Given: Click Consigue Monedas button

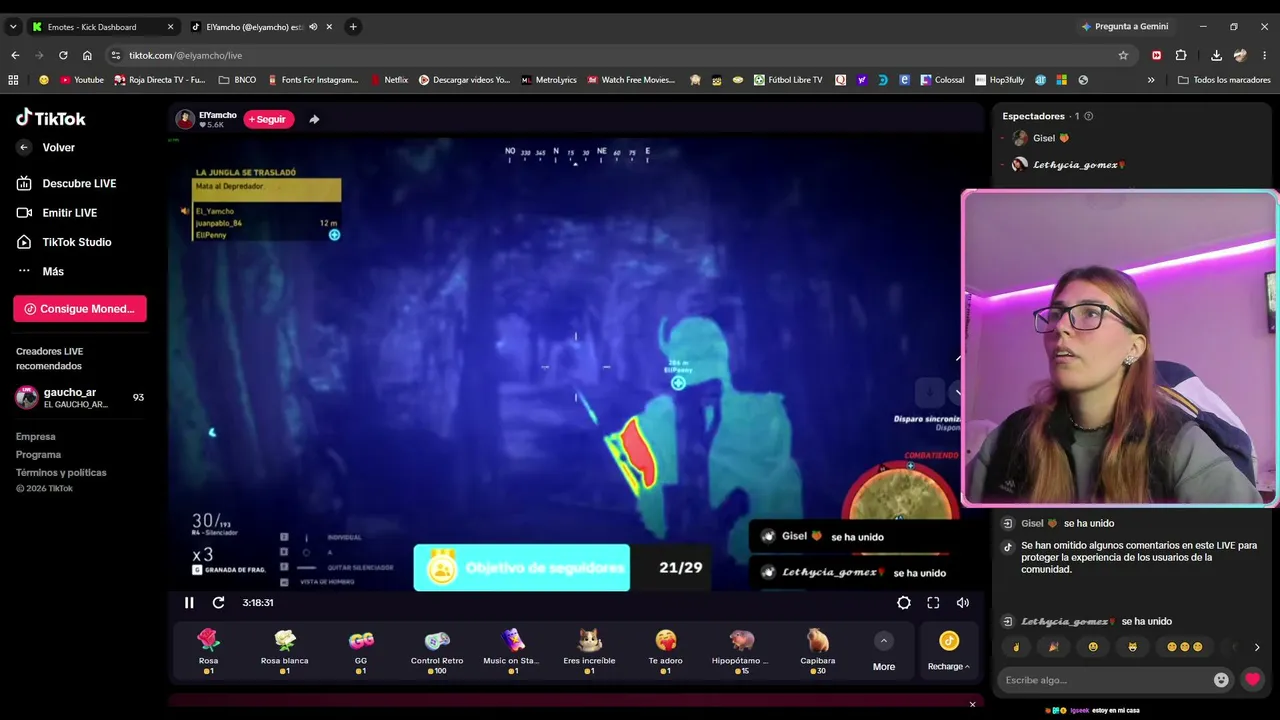Looking at the screenshot, I should (x=80, y=309).
